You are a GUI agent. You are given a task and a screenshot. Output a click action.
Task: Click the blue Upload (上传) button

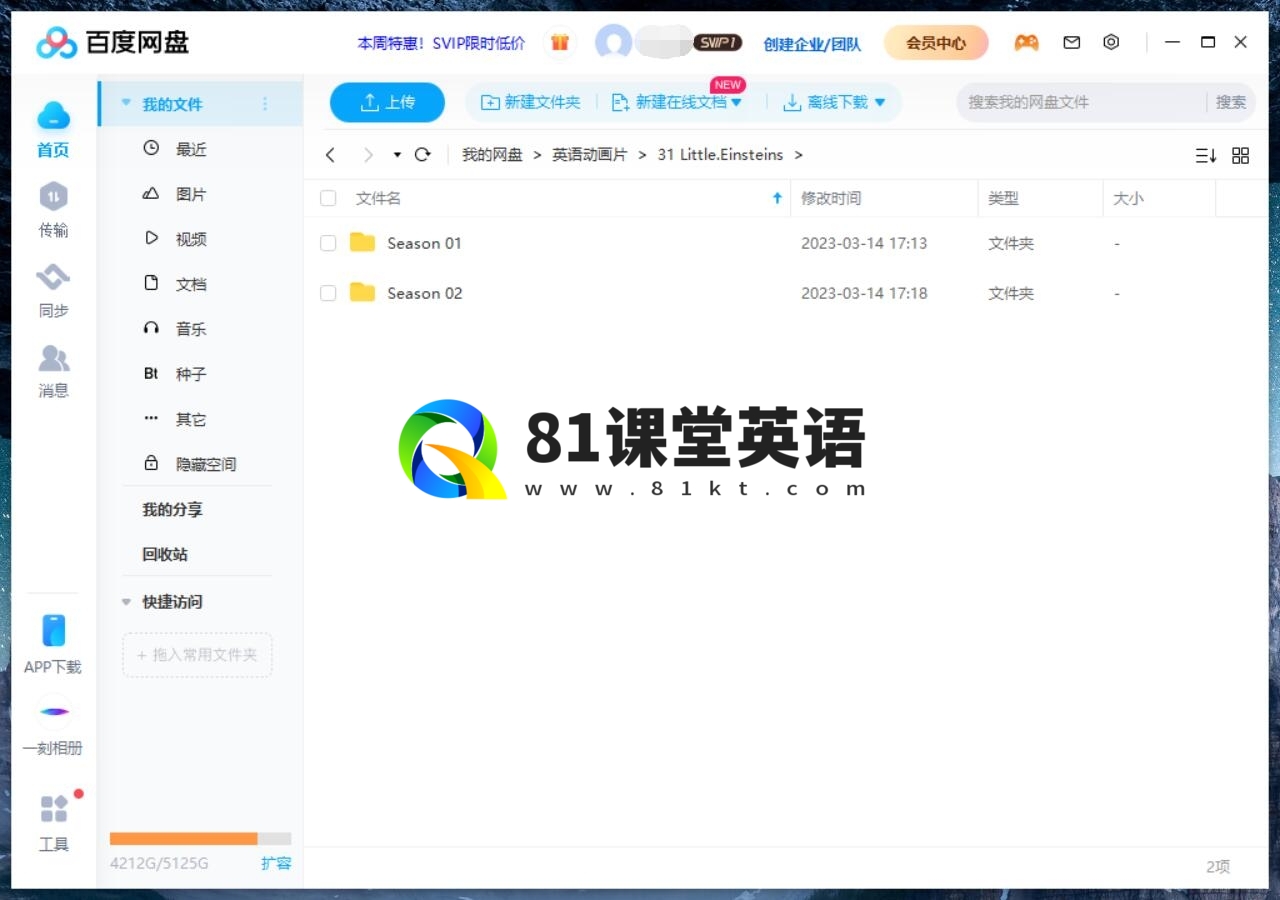click(387, 102)
